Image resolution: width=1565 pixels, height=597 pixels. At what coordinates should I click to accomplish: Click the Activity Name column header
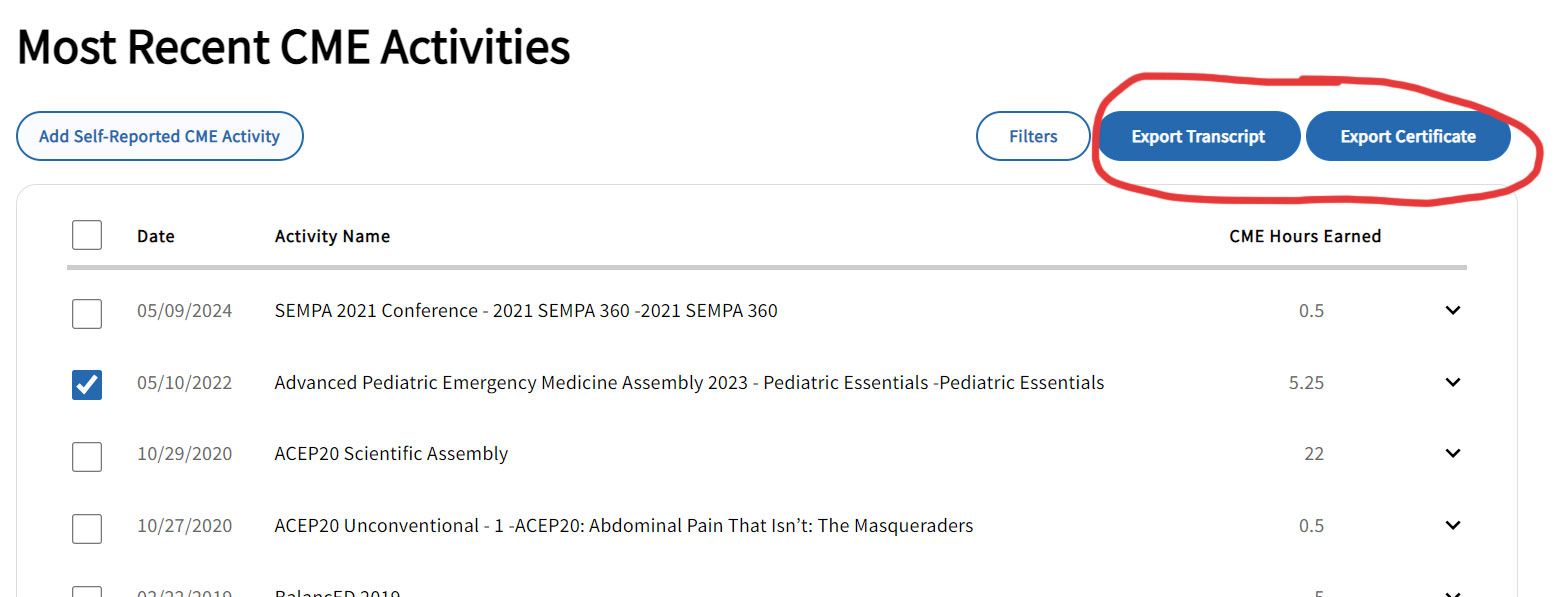(332, 237)
